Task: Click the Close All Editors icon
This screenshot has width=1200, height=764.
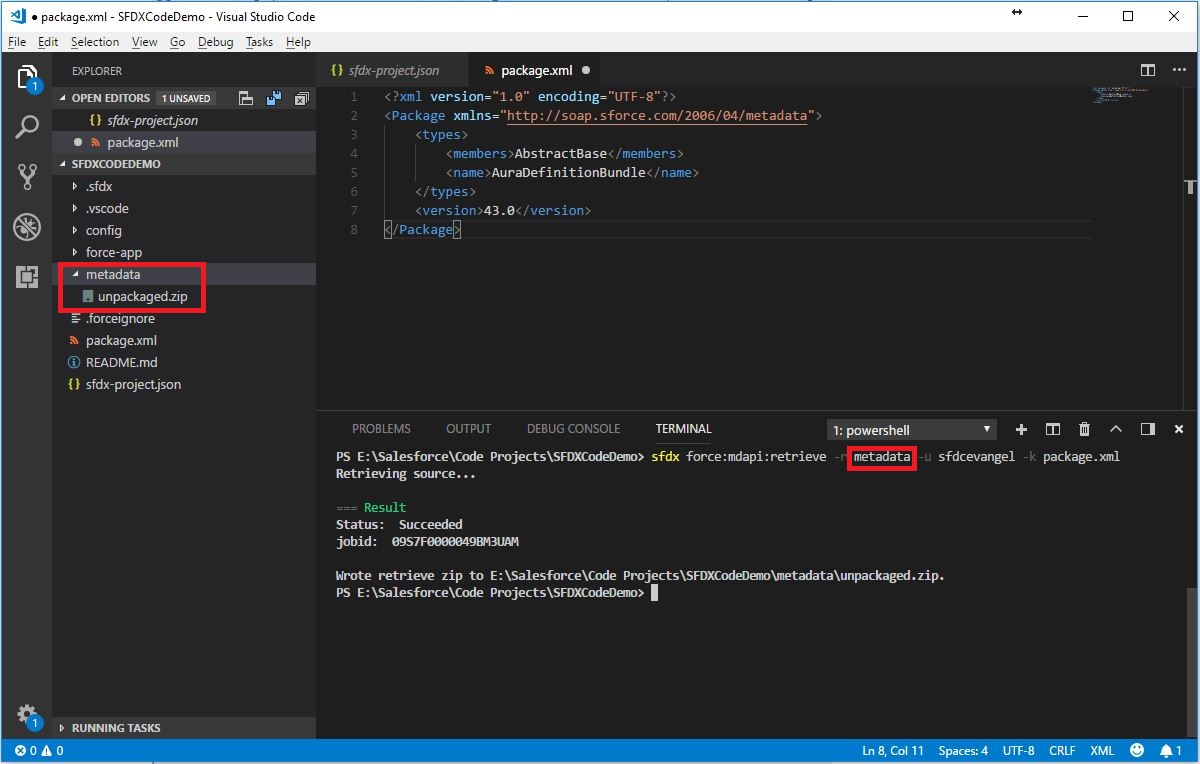Action: (x=301, y=98)
